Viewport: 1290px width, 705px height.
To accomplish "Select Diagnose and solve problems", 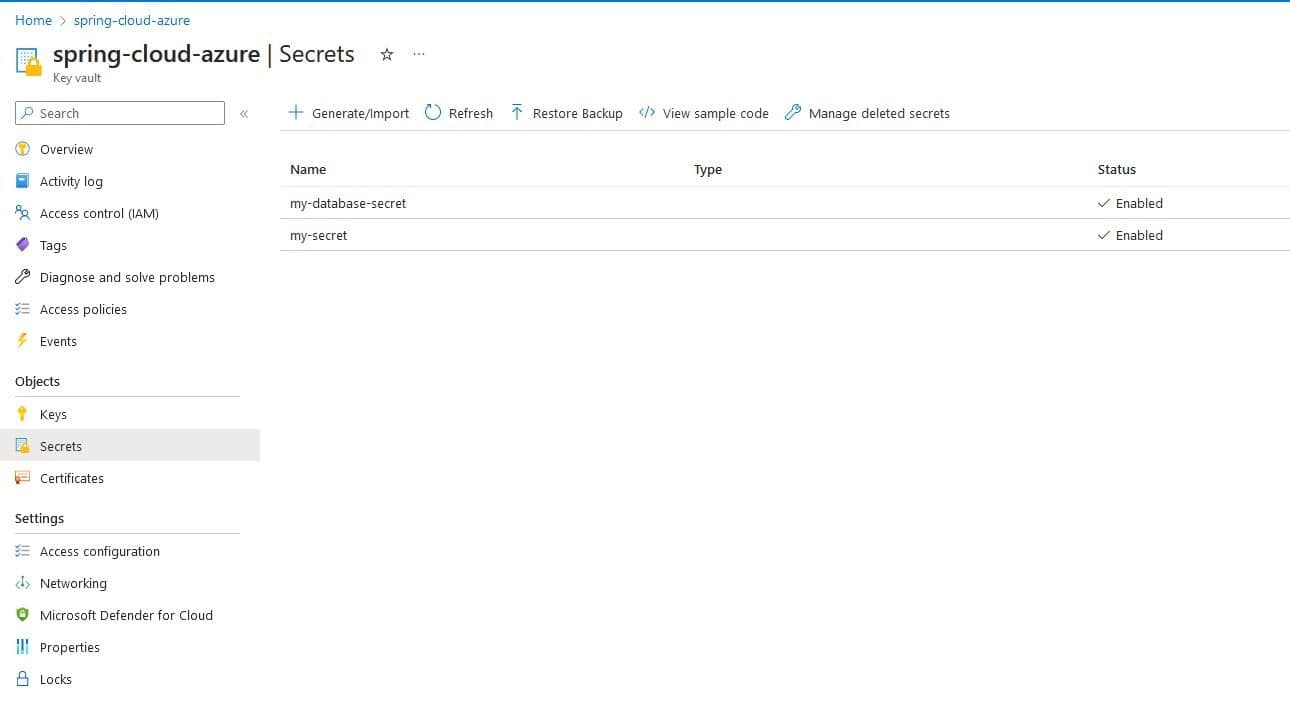I will (x=127, y=277).
